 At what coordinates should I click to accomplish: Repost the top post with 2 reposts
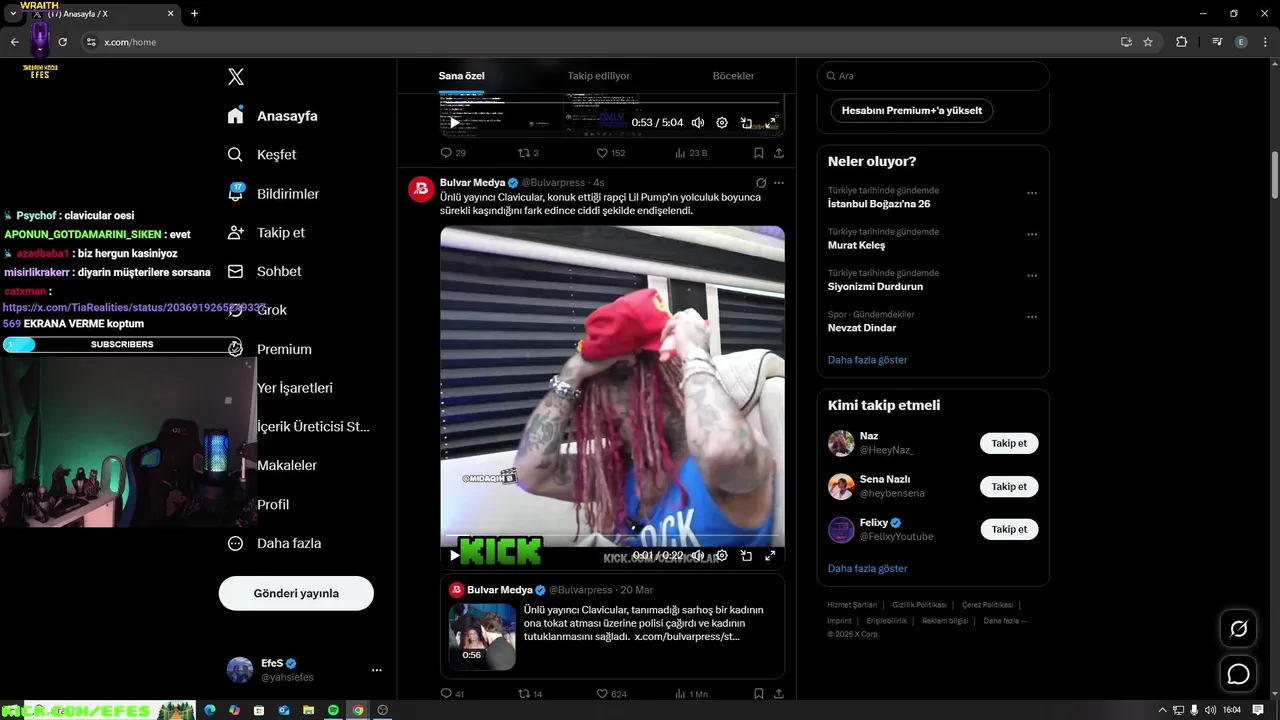click(528, 153)
